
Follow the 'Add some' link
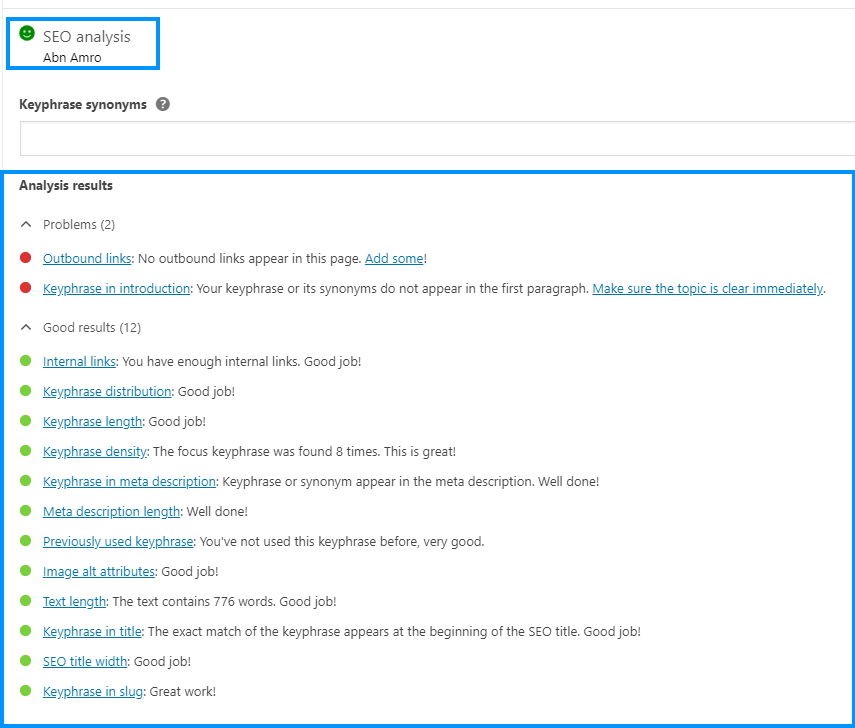393,258
